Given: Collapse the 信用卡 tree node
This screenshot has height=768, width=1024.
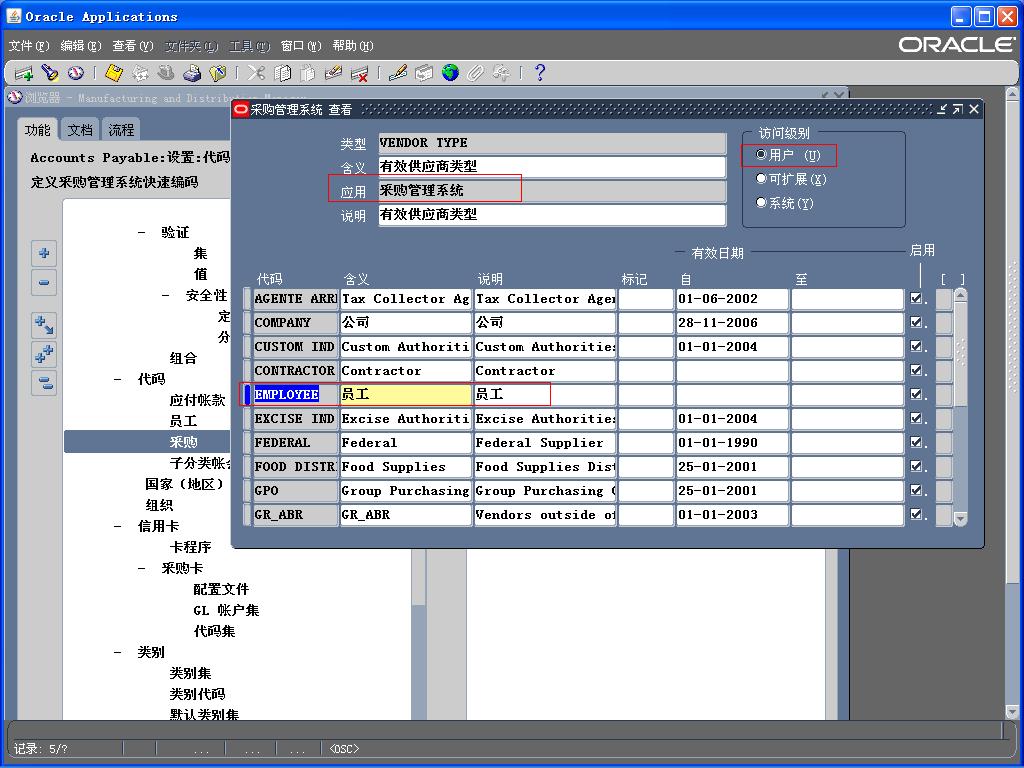Looking at the screenshot, I should [x=118, y=526].
